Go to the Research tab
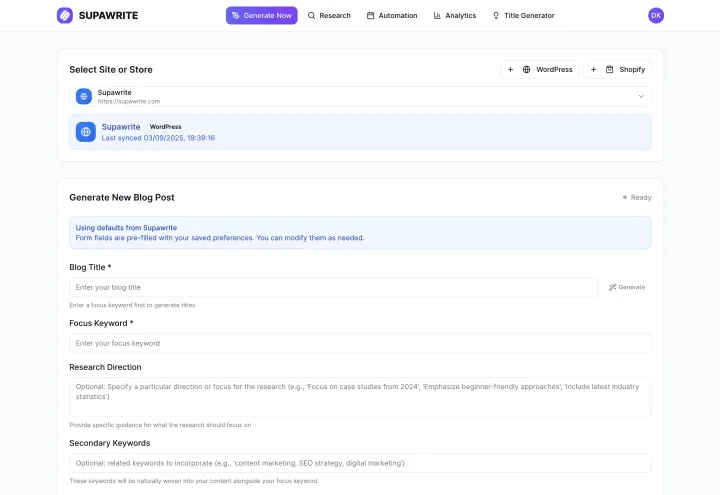The height and width of the screenshot is (495, 720). pyautogui.click(x=329, y=16)
